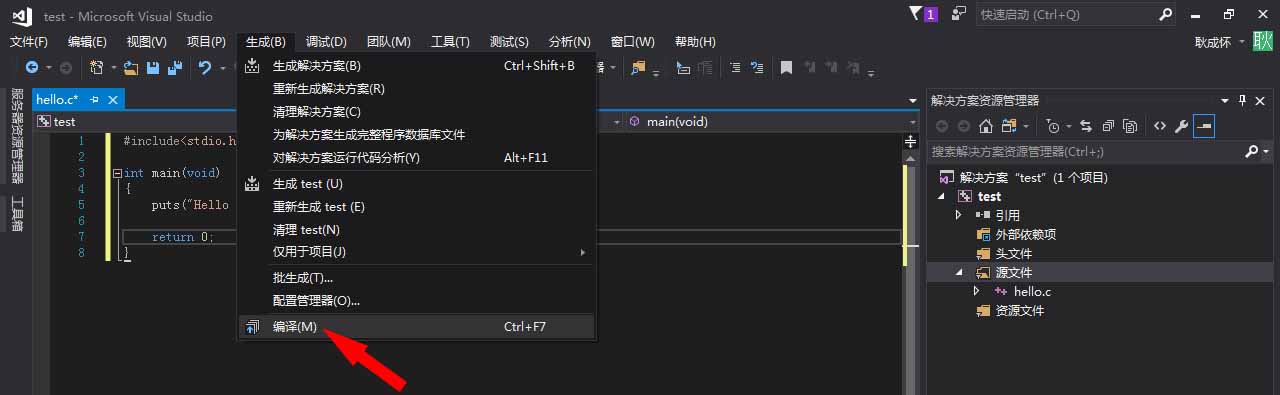Open the 帮助(H) menu
1280x395 pixels.
click(695, 41)
